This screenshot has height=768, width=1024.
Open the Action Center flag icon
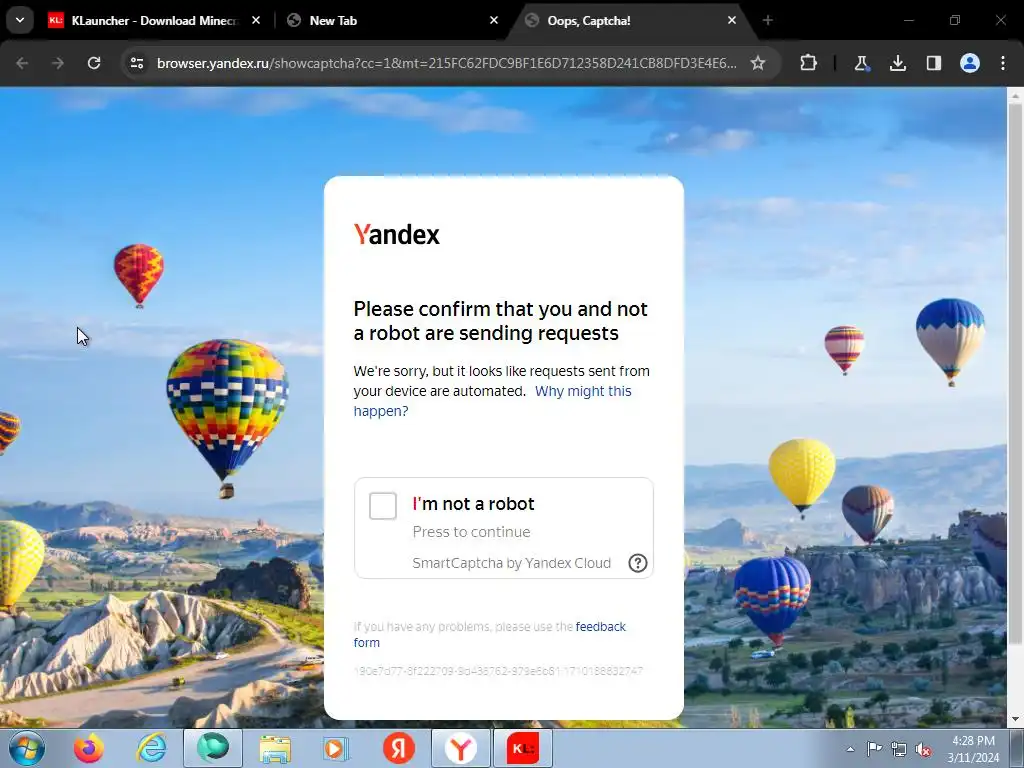pos(874,749)
